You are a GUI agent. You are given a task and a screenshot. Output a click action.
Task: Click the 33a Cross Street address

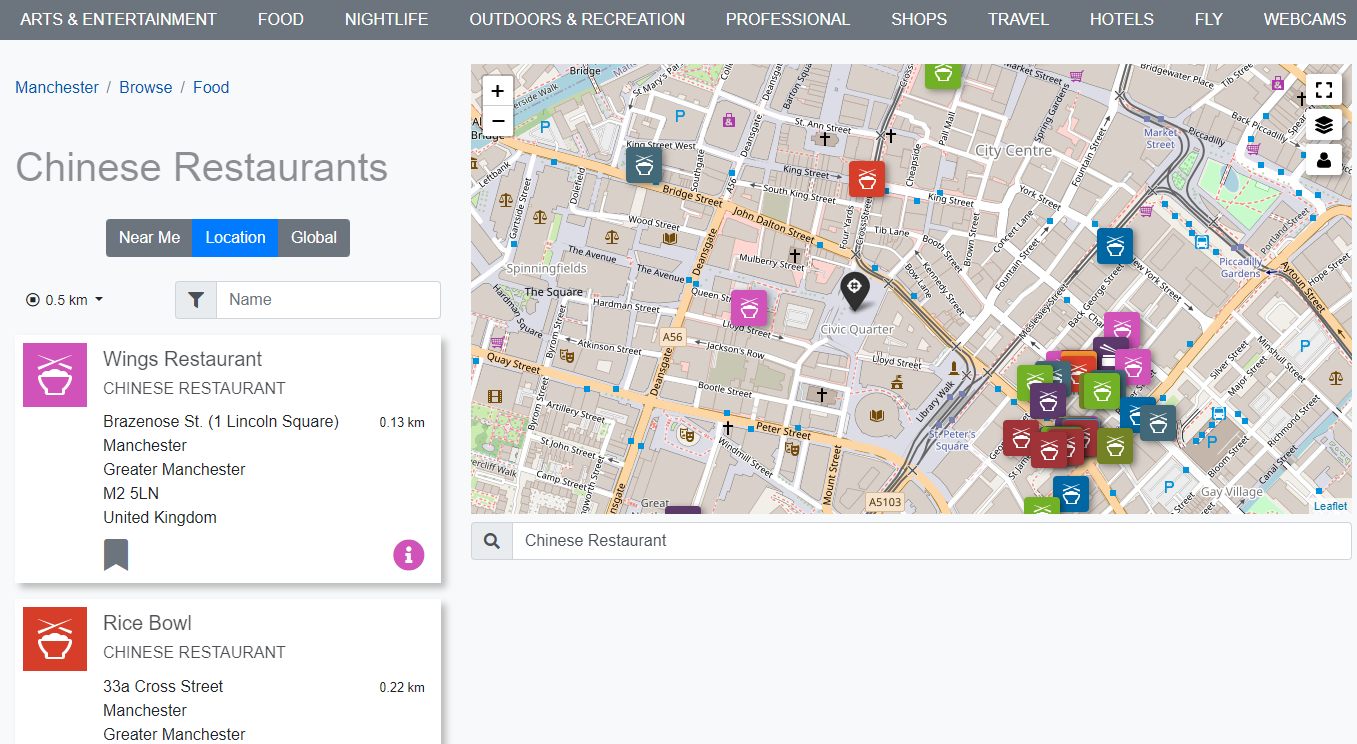point(163,687)
